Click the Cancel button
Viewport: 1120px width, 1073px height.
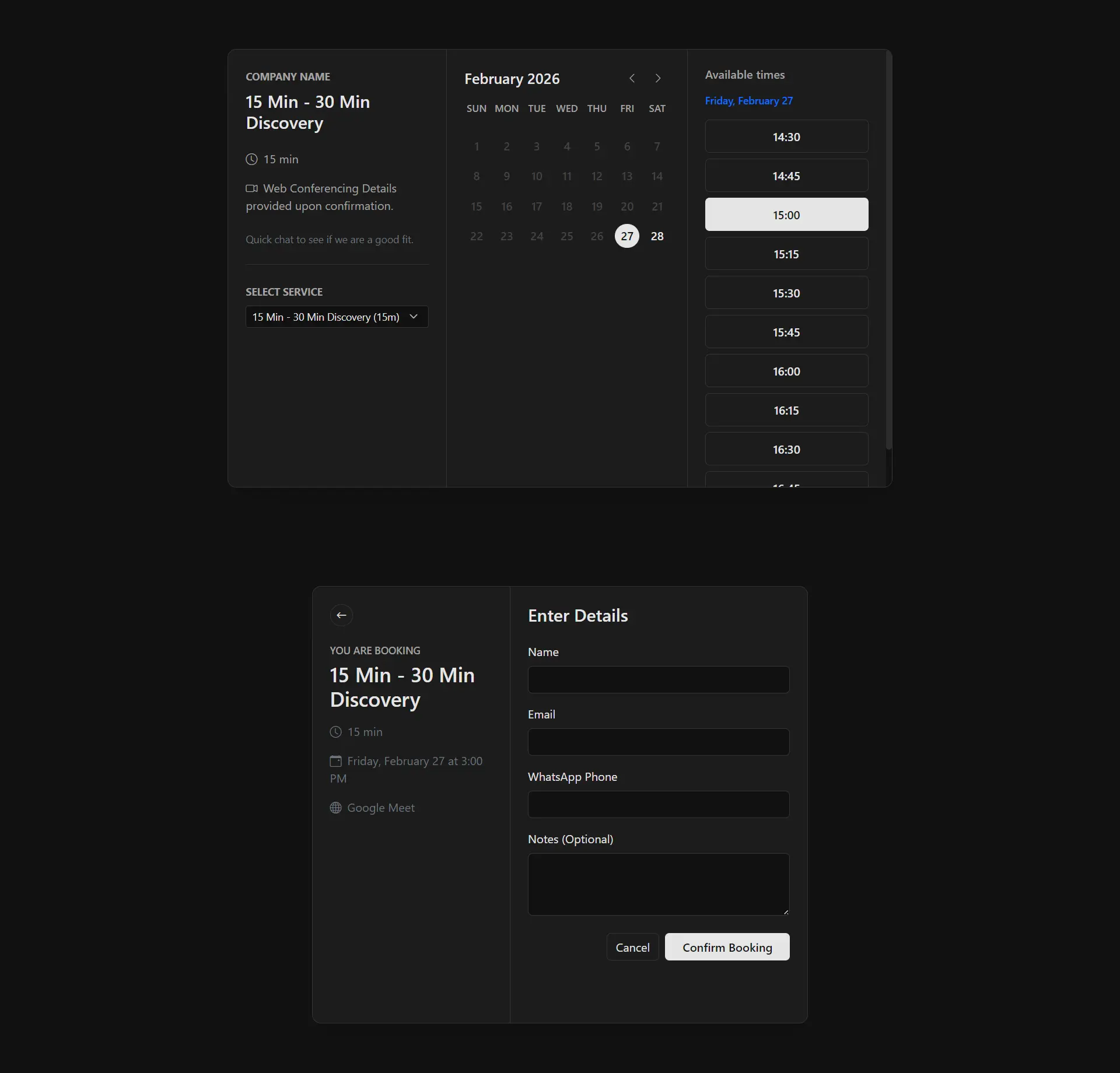pos(633,947)
